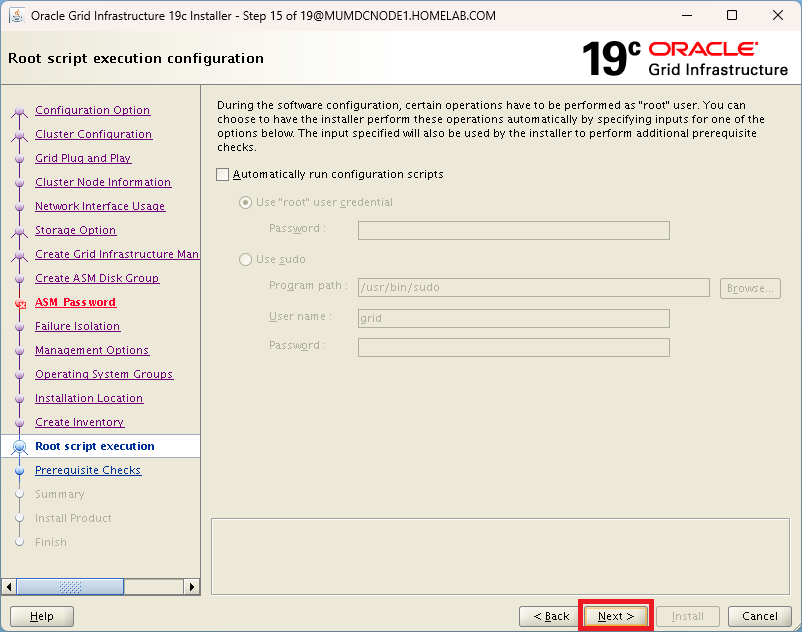Click the Back button

point(550,616)
